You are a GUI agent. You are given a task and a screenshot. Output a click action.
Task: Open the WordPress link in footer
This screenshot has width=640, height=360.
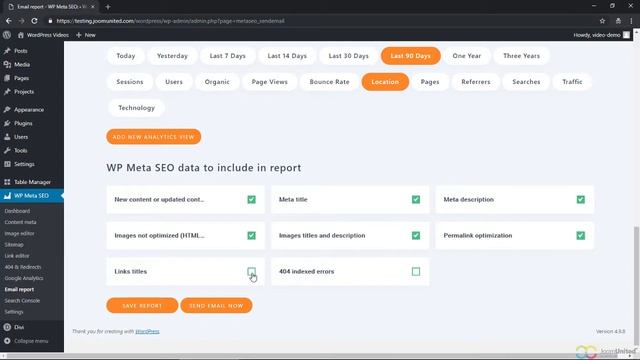click(x=147, y=331)
